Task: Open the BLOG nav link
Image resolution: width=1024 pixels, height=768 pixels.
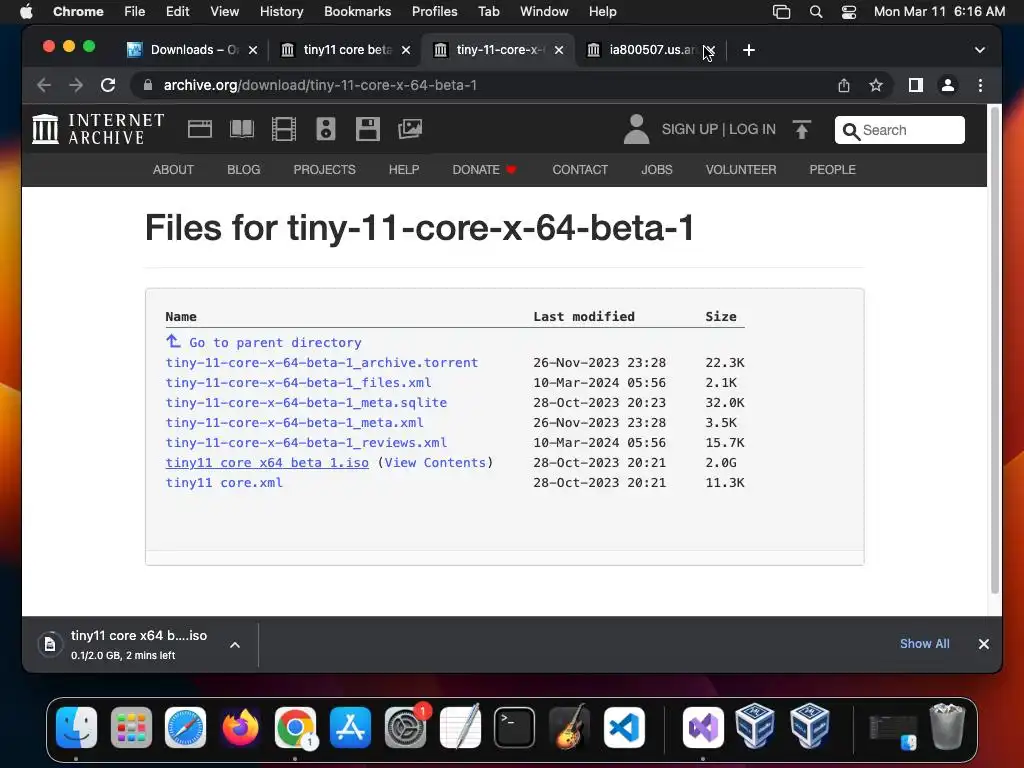Action: (244, 170)
